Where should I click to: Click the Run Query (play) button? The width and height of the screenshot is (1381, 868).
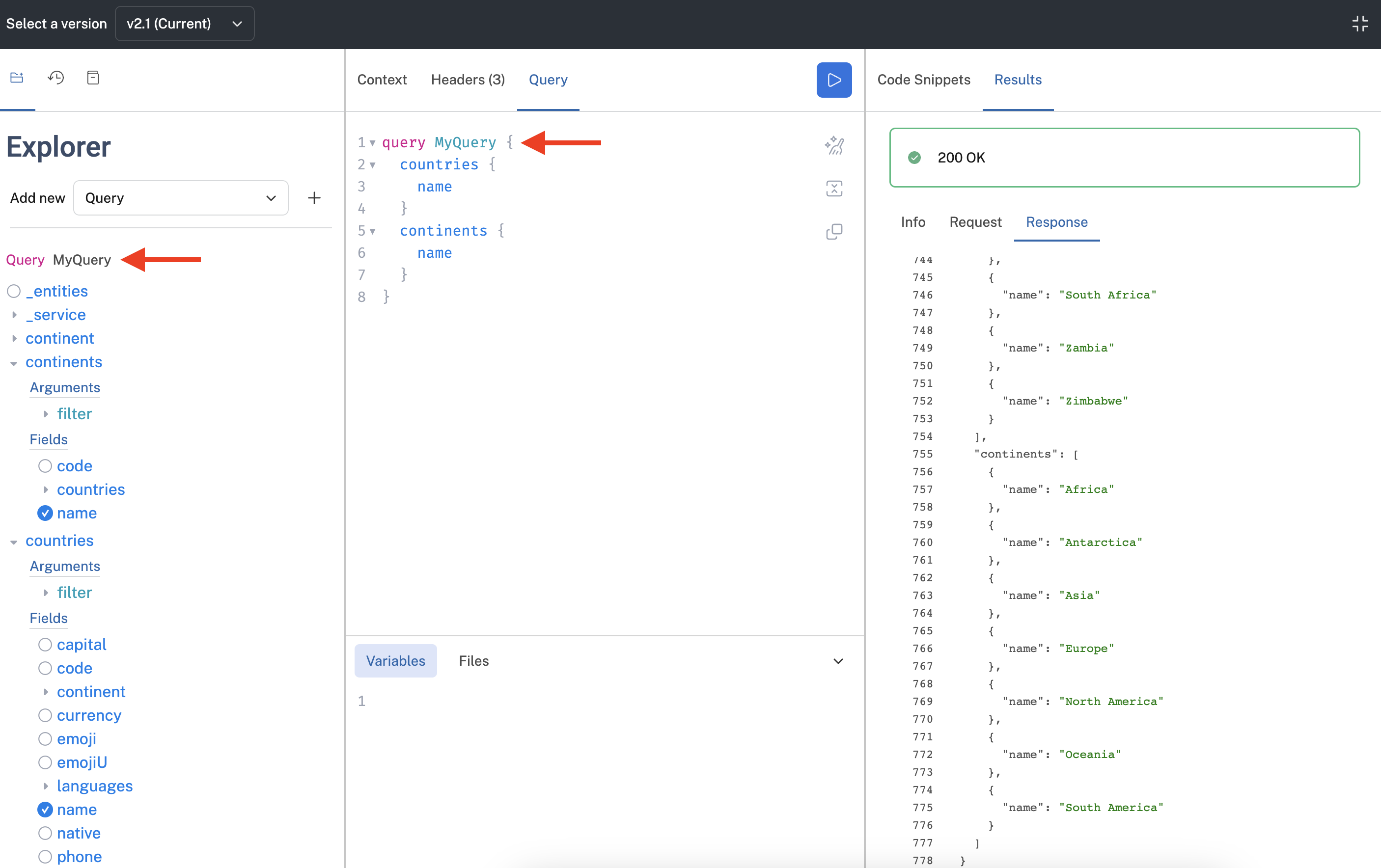coord(834,80)
